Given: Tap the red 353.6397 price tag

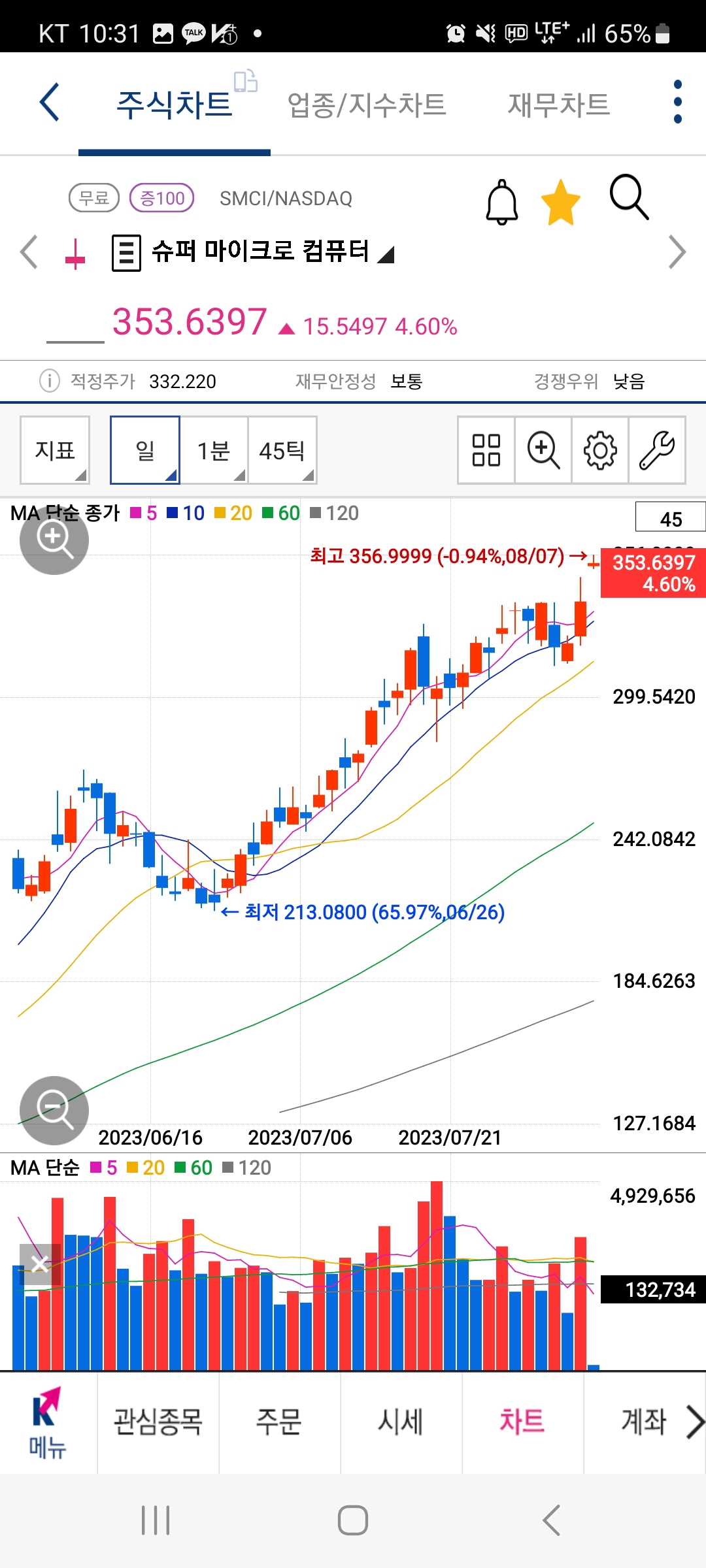Looking at the screenshot, I should pyautogui.click(x=653, y=573).
